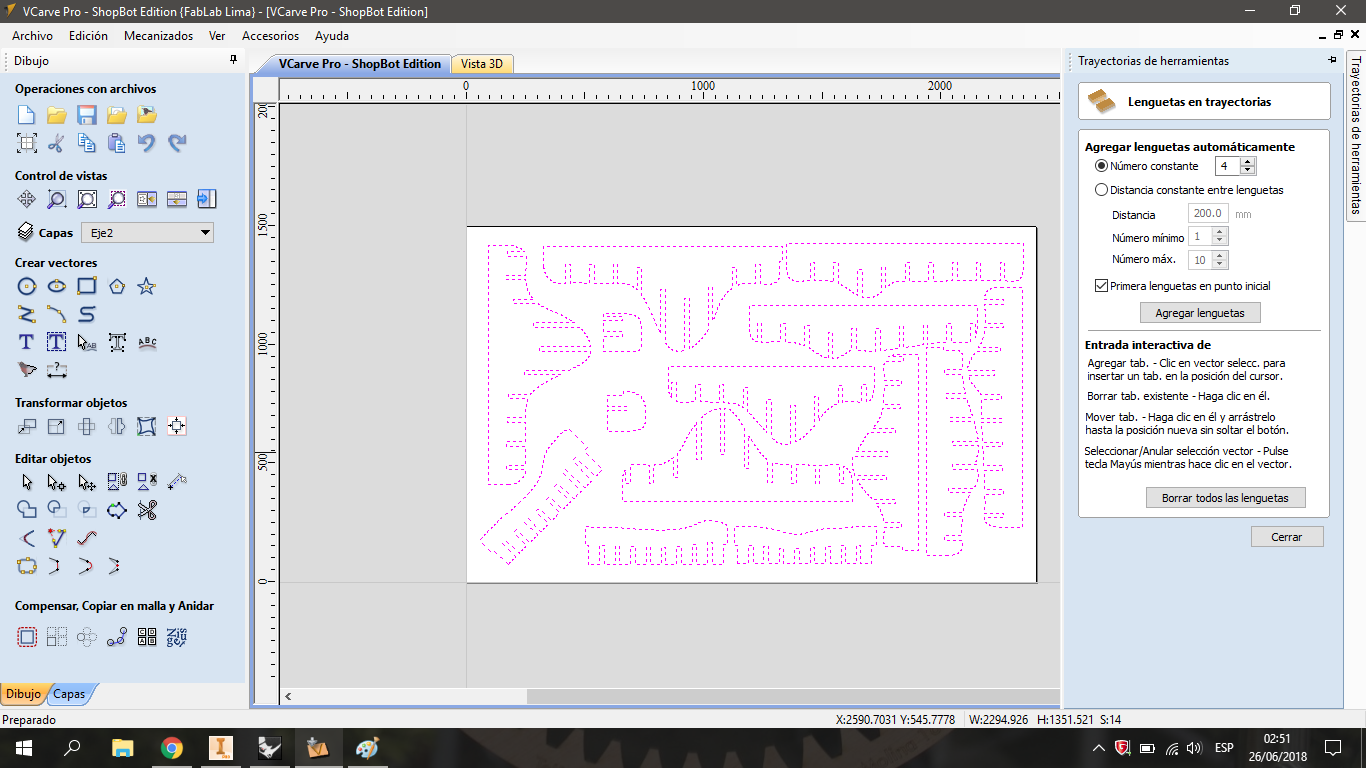Select Número constante radio button

coord(1101,166)
